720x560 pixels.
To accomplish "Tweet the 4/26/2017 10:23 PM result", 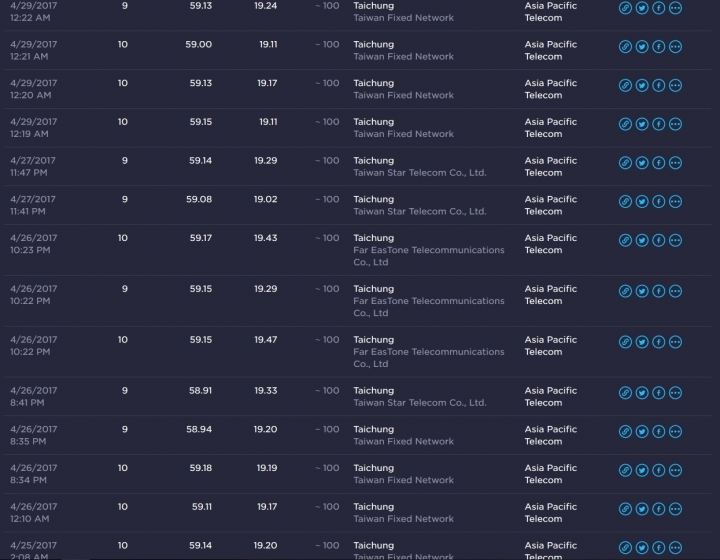I will [x=642, y=240].
